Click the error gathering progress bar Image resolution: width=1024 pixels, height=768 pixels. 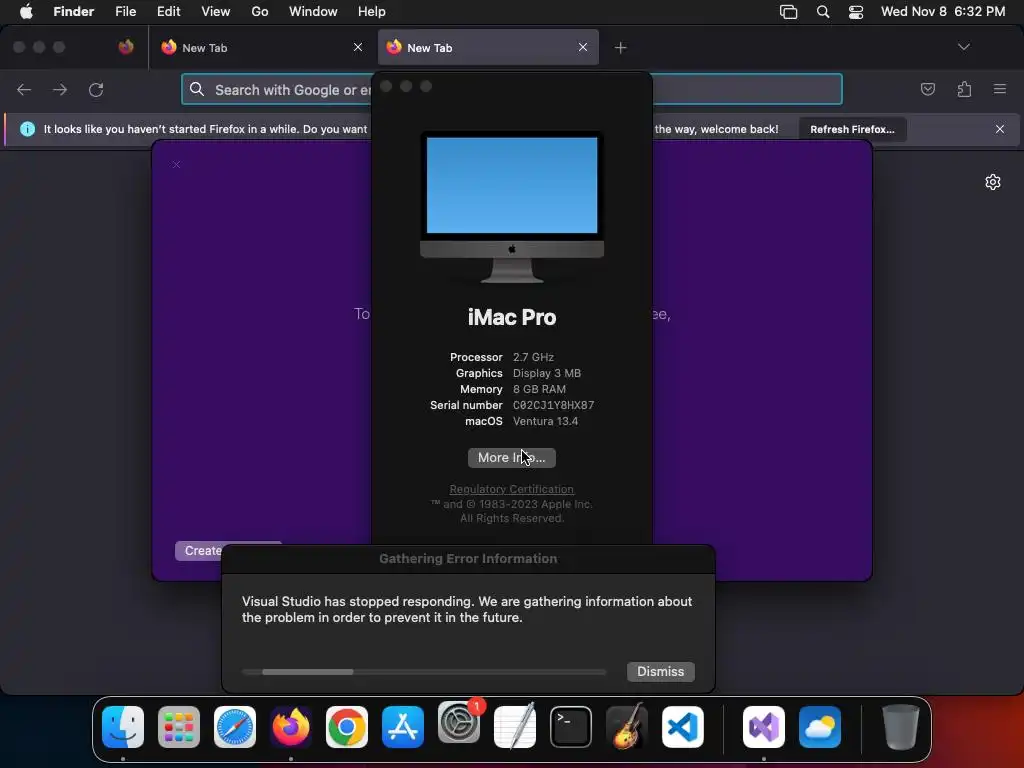point(424,671)
